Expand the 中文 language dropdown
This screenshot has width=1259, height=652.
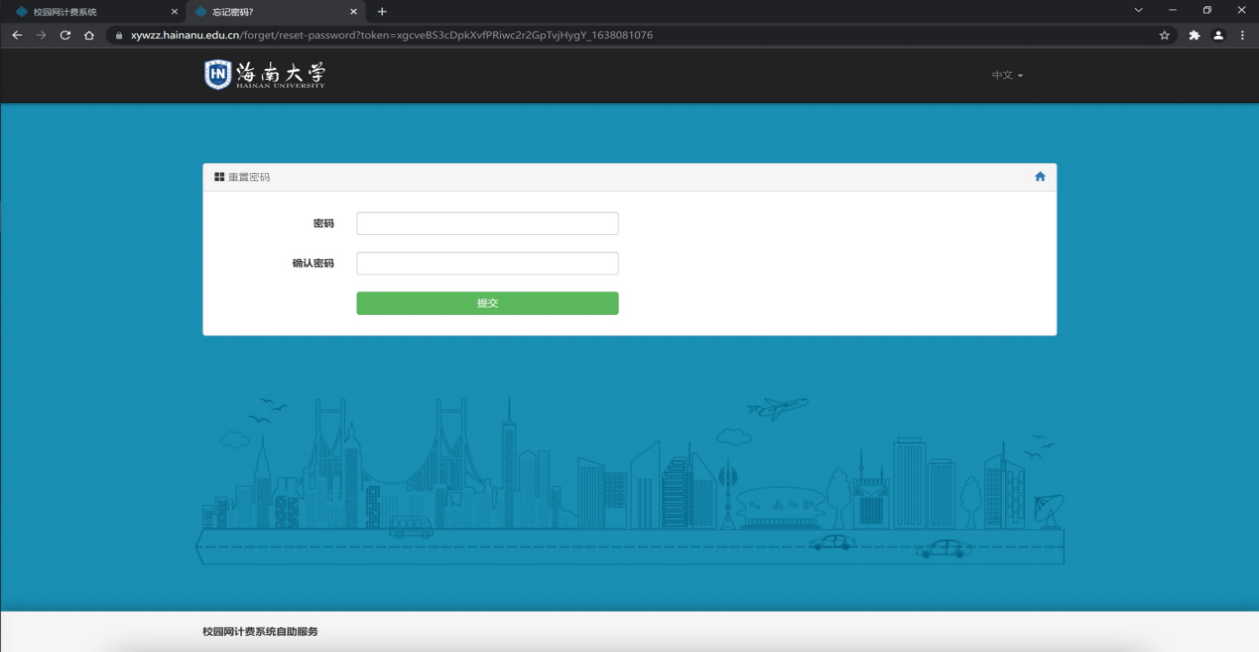tap(1007, 75)
